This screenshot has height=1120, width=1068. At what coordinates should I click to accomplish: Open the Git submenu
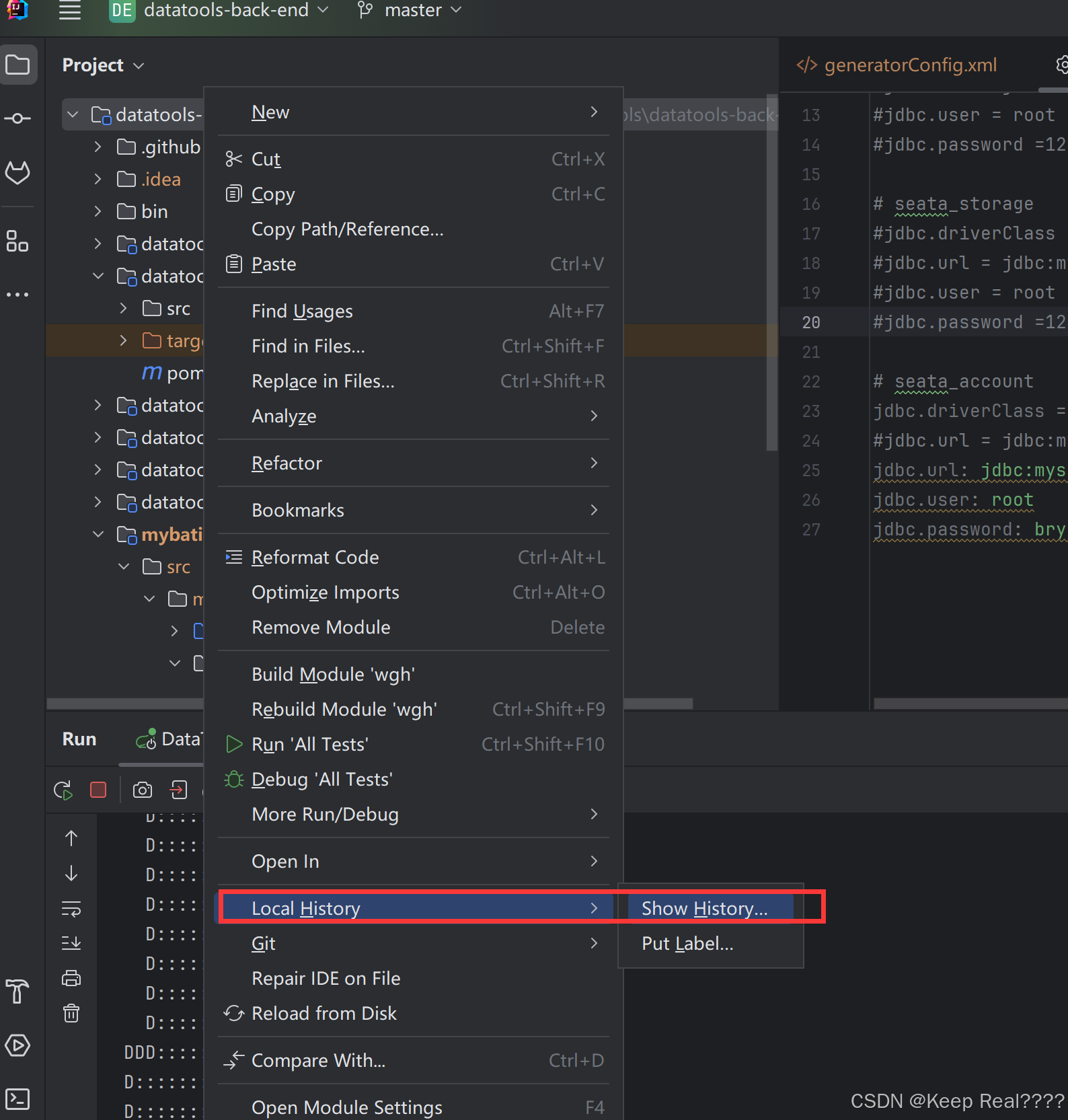tap(414, 944)
